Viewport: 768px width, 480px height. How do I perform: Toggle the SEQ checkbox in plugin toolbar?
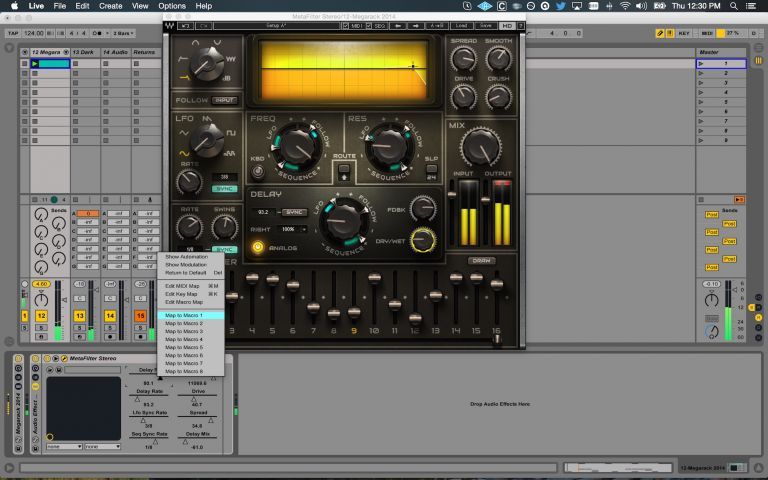pos(369,25)
